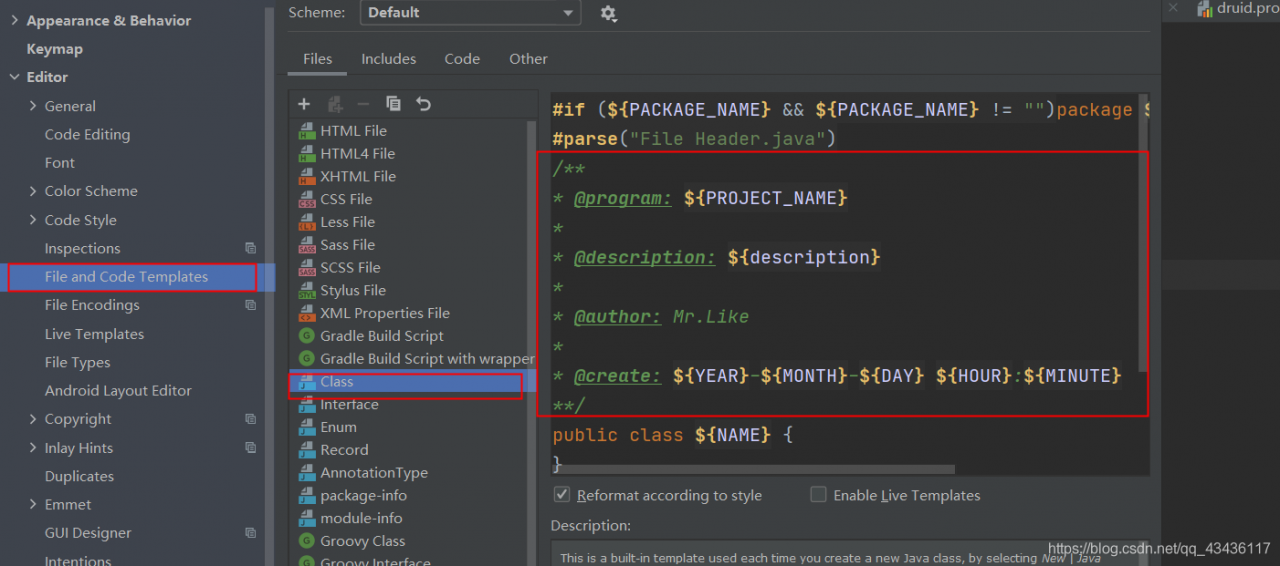The image size is (1280, 566).
Task: Click the module-info template icon
Action: pyautogui.click(x=307, y=519)
